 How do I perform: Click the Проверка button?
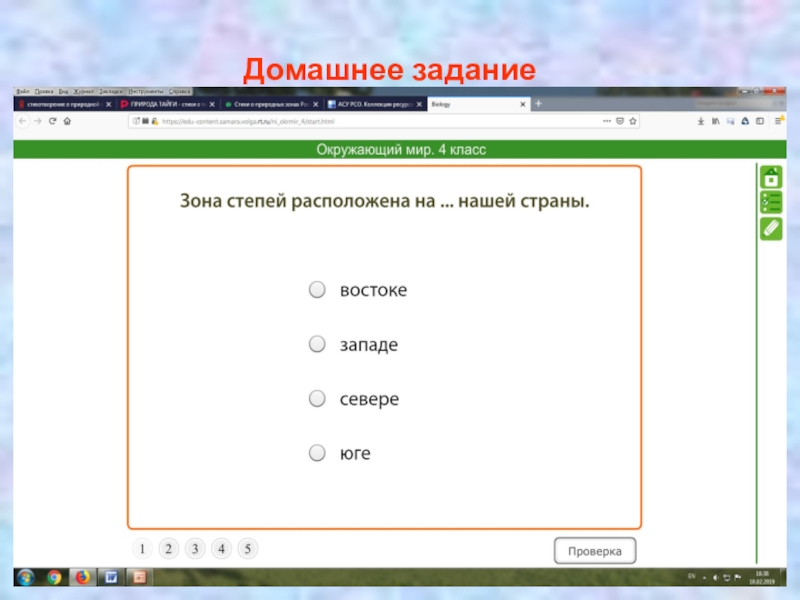pyautogui.click(x=595, y=551)
